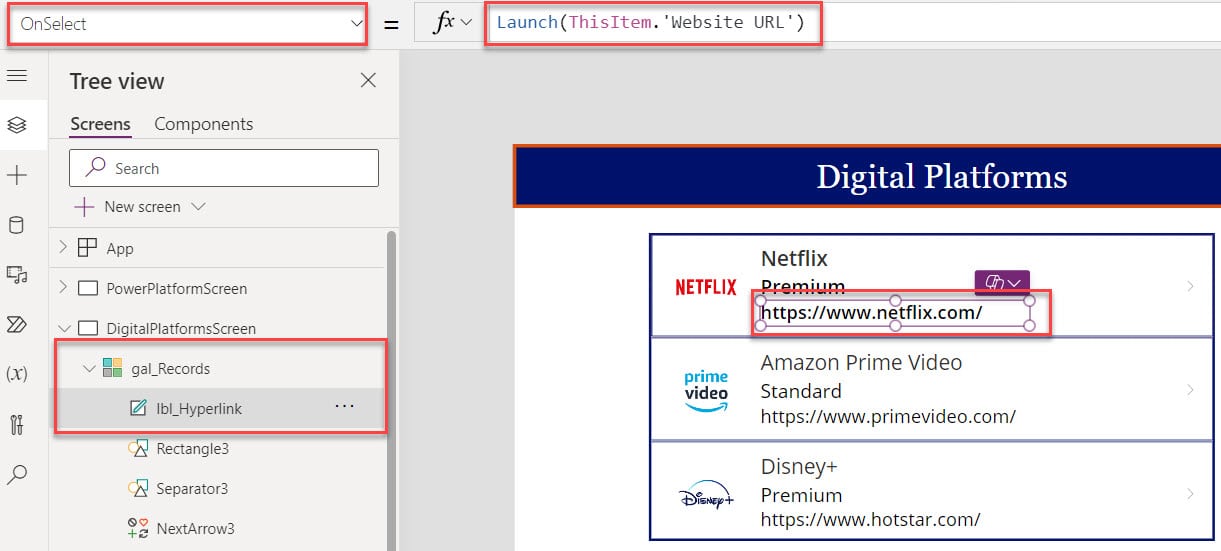The height and width of the screenshot is (551, 1221).
Task: Open the Variables (x) icon in sidebar
Action: pos(17,373)
